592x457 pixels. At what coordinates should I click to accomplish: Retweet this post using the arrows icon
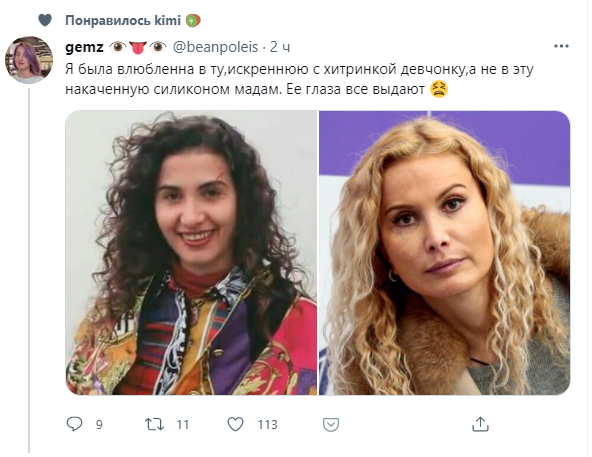point(155,424)
